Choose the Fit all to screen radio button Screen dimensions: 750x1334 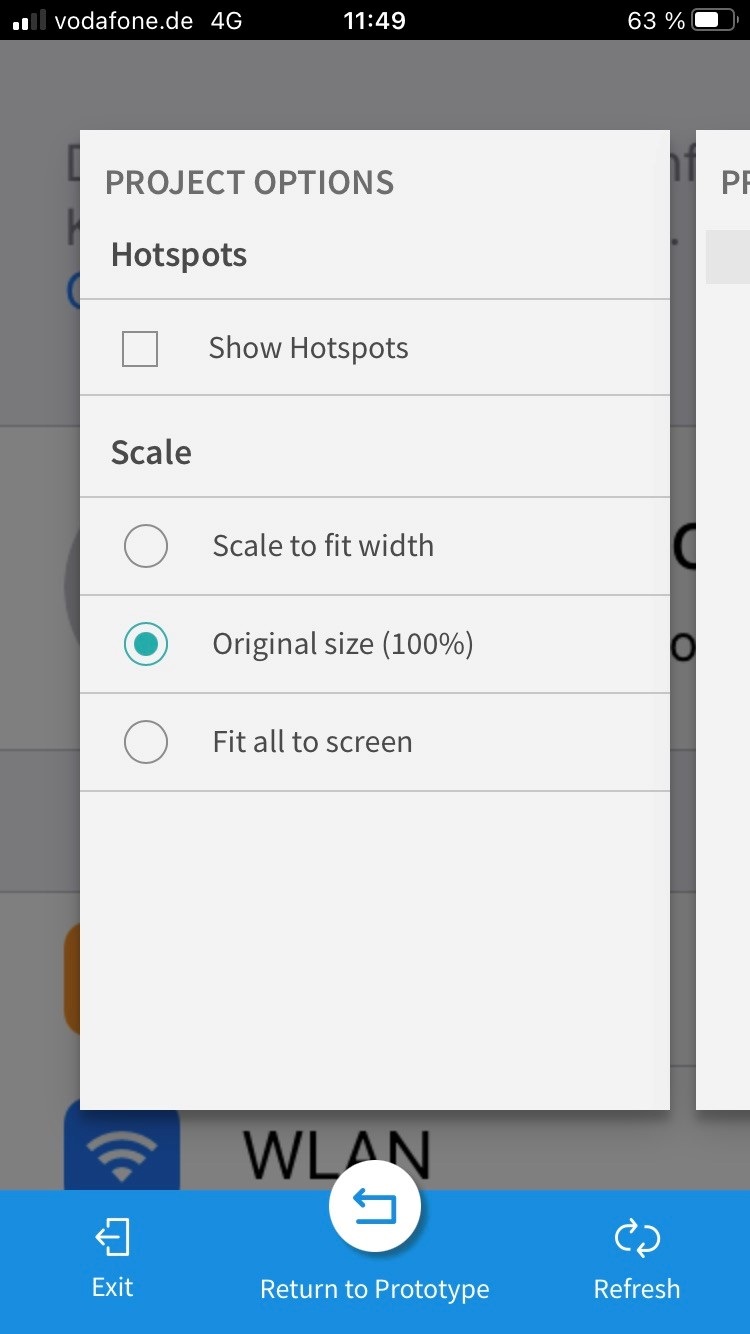click(146, 742)
